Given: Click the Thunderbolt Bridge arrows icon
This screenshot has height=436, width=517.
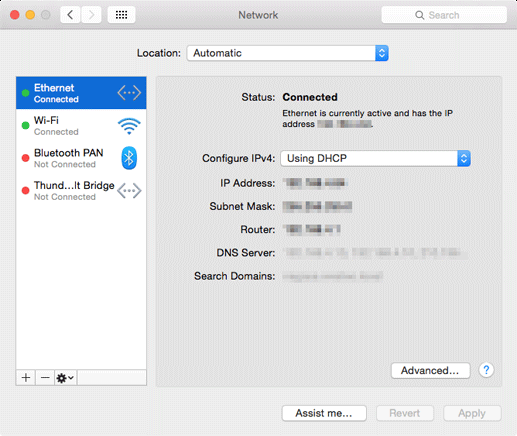Looking at the screenshot, I should tap(129, 191).
